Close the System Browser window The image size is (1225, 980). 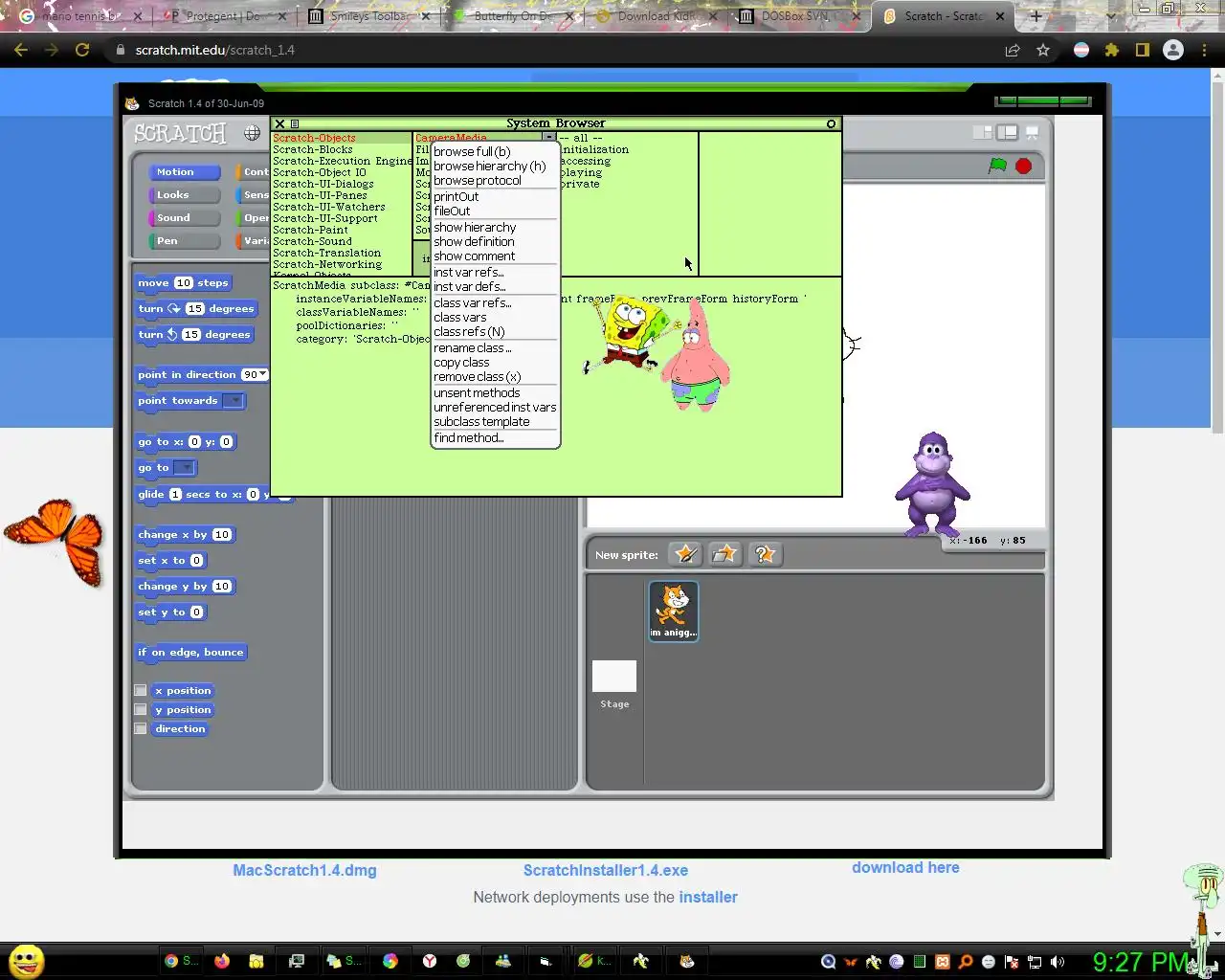pos(279,123)
